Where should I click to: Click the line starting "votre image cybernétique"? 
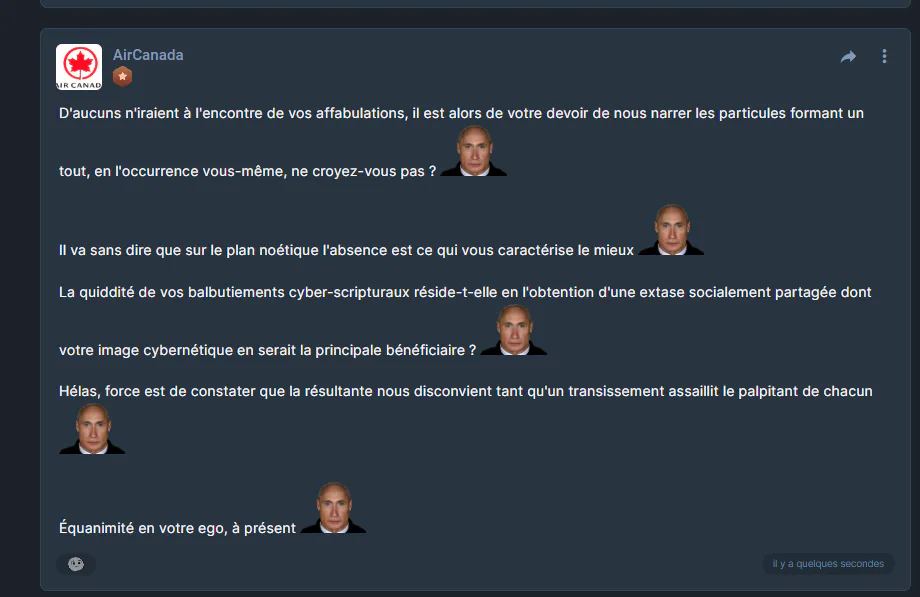(x=268, y=350)
